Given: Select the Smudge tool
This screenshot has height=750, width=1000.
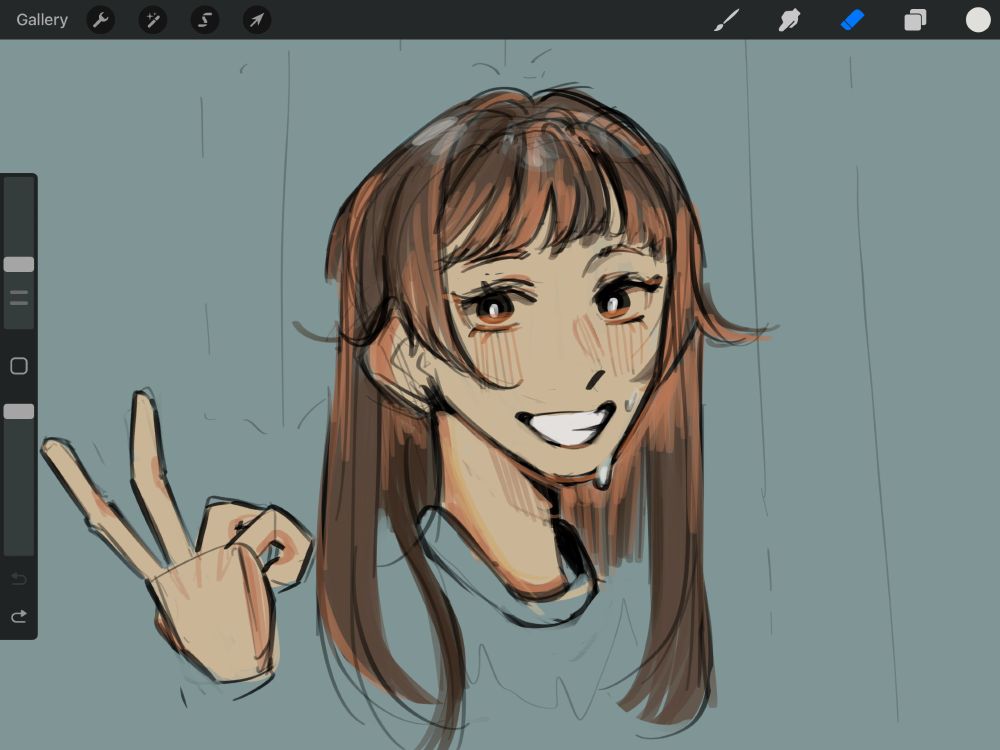Looking at the screenshot, I should (789, 20).
